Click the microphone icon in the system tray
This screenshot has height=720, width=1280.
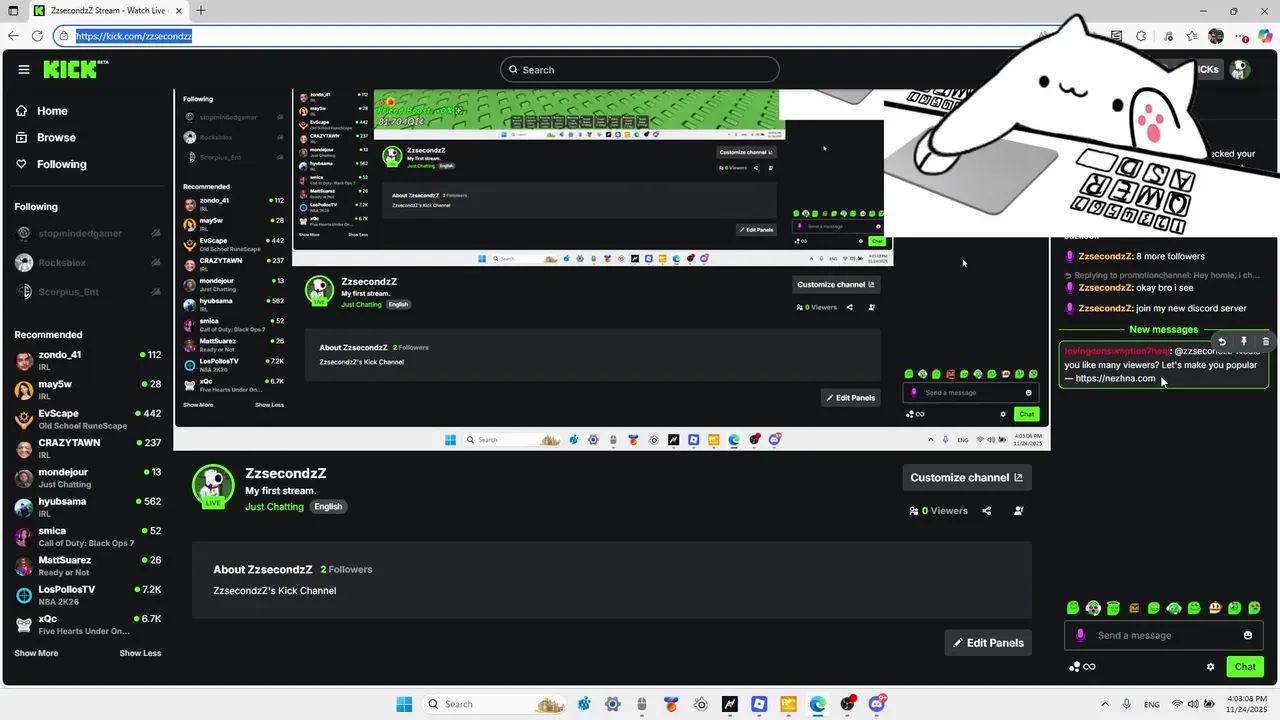point(1127,704)
